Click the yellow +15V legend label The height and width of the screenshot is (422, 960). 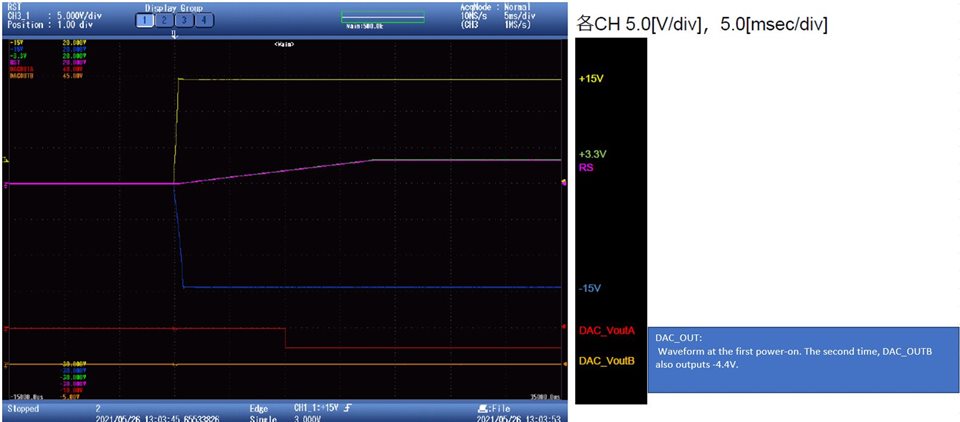click(590, 80)
